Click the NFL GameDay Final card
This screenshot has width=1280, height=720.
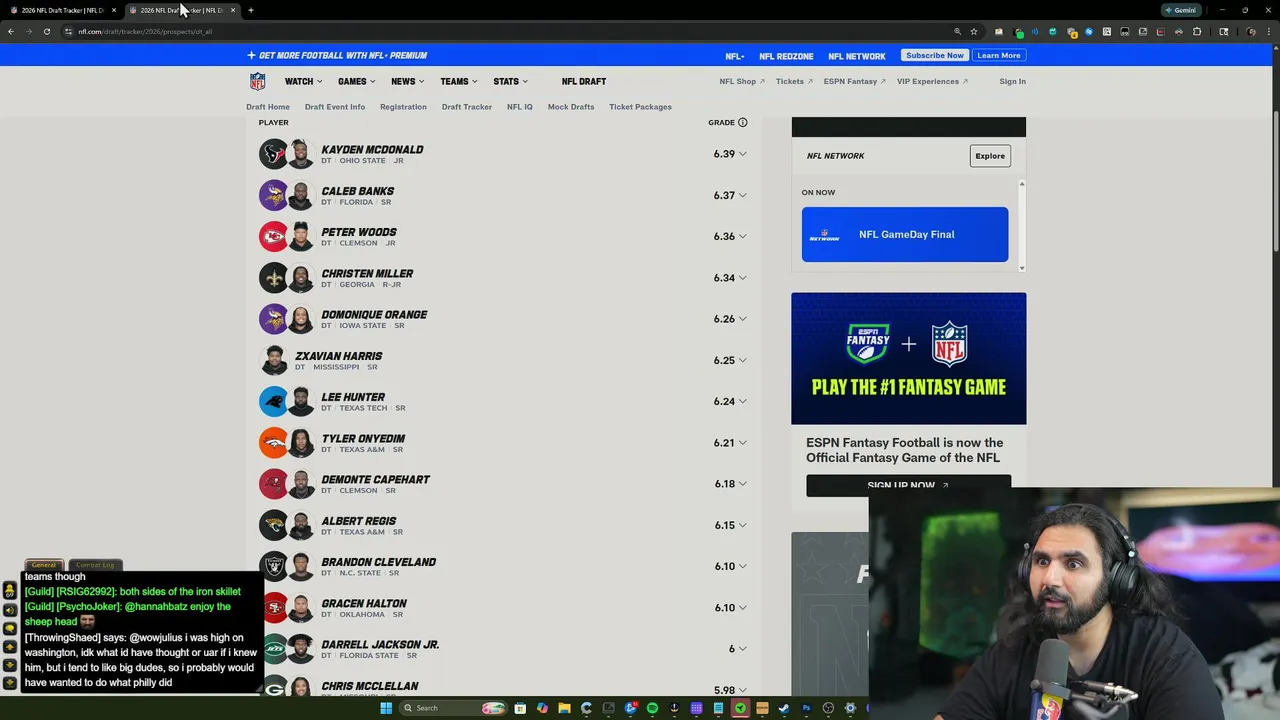[905, 234]
